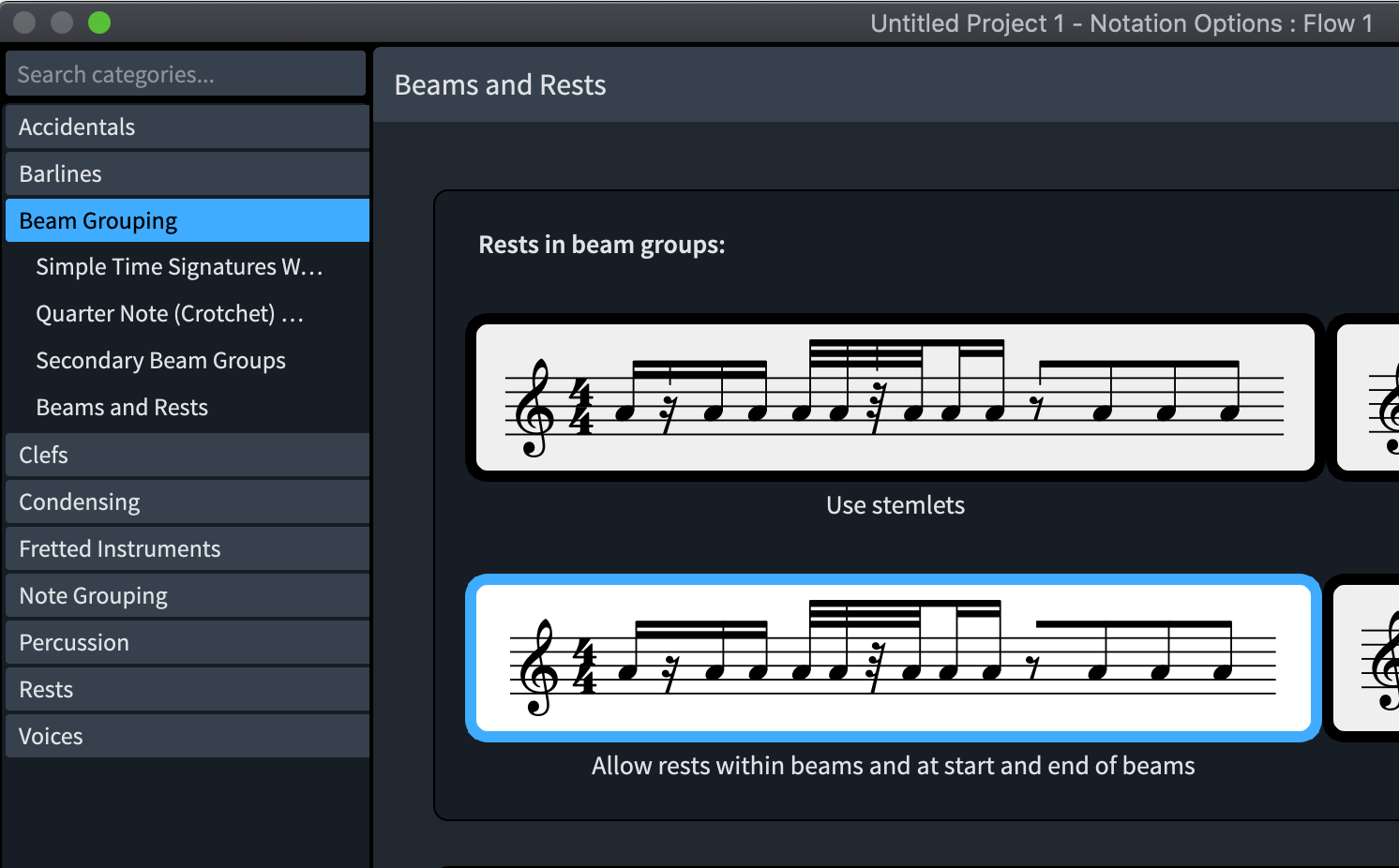Pick the partially visible option right of Allow rests
Image resolution: width=1399 pixels, height=868 pixels.
[1365, 658]
